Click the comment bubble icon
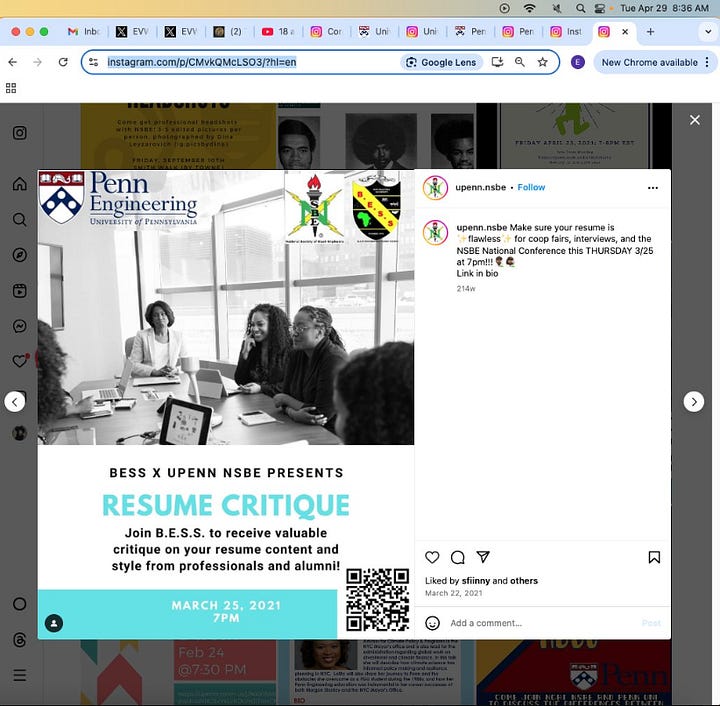This screenshot has width=720, height=706. point(457,557)
